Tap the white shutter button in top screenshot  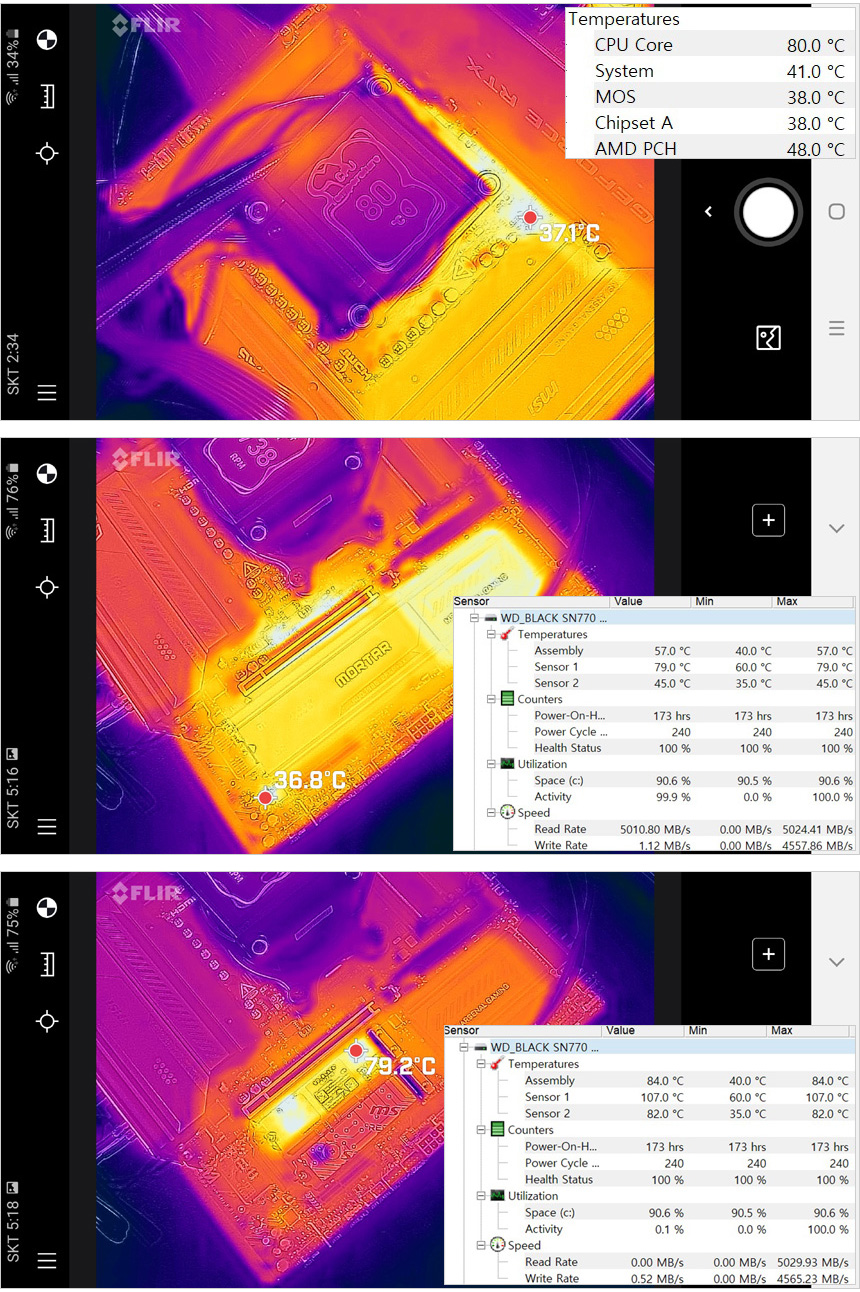[x=768, y=212]
